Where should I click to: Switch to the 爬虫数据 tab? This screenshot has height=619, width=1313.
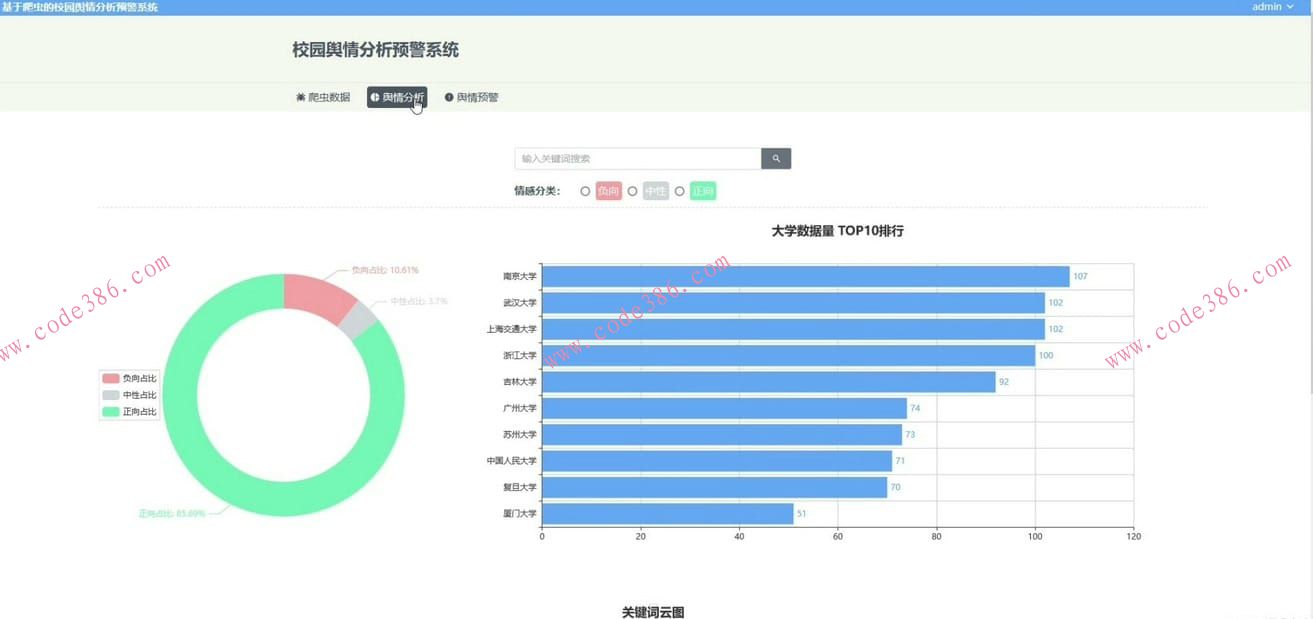(x=322, y=97)
